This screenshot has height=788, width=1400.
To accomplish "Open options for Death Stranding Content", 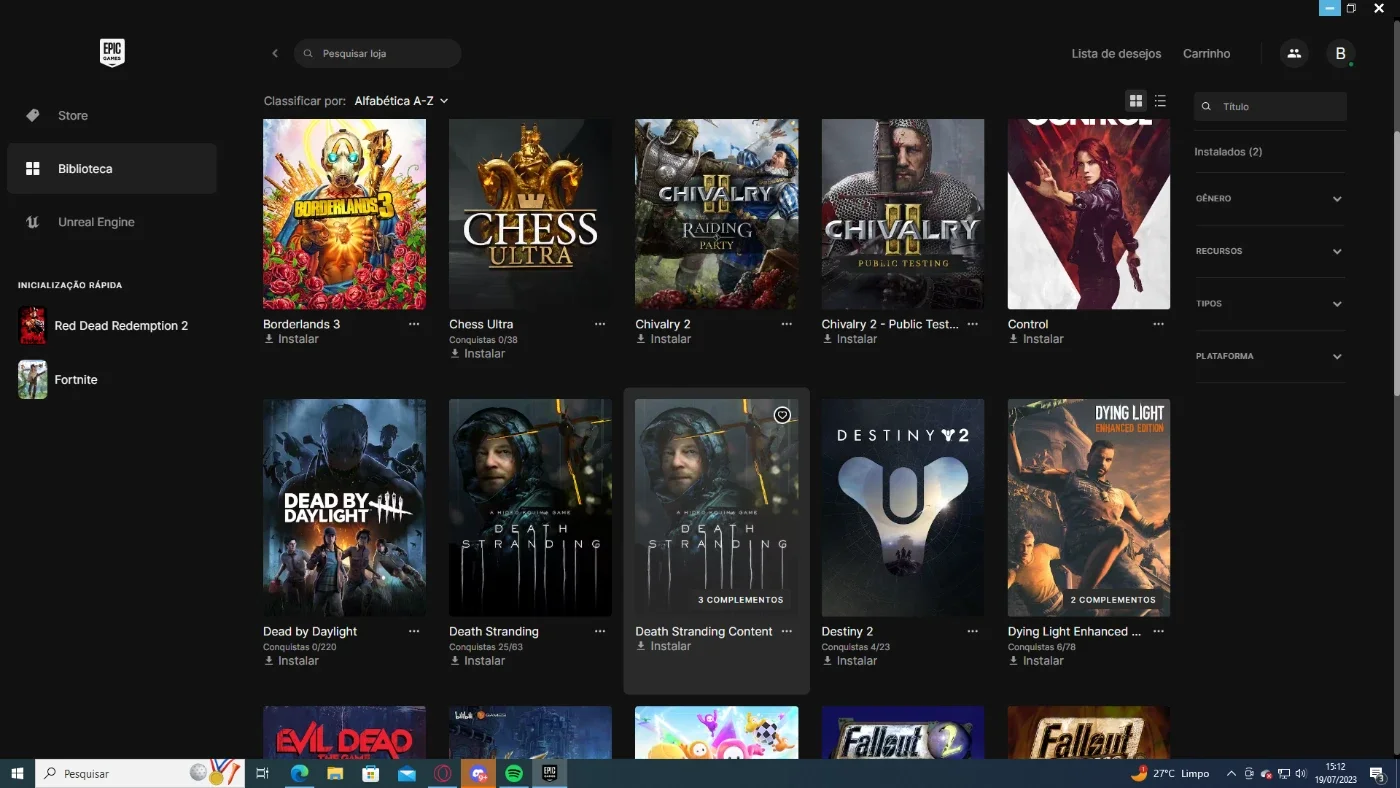I will tap(787, 631).
